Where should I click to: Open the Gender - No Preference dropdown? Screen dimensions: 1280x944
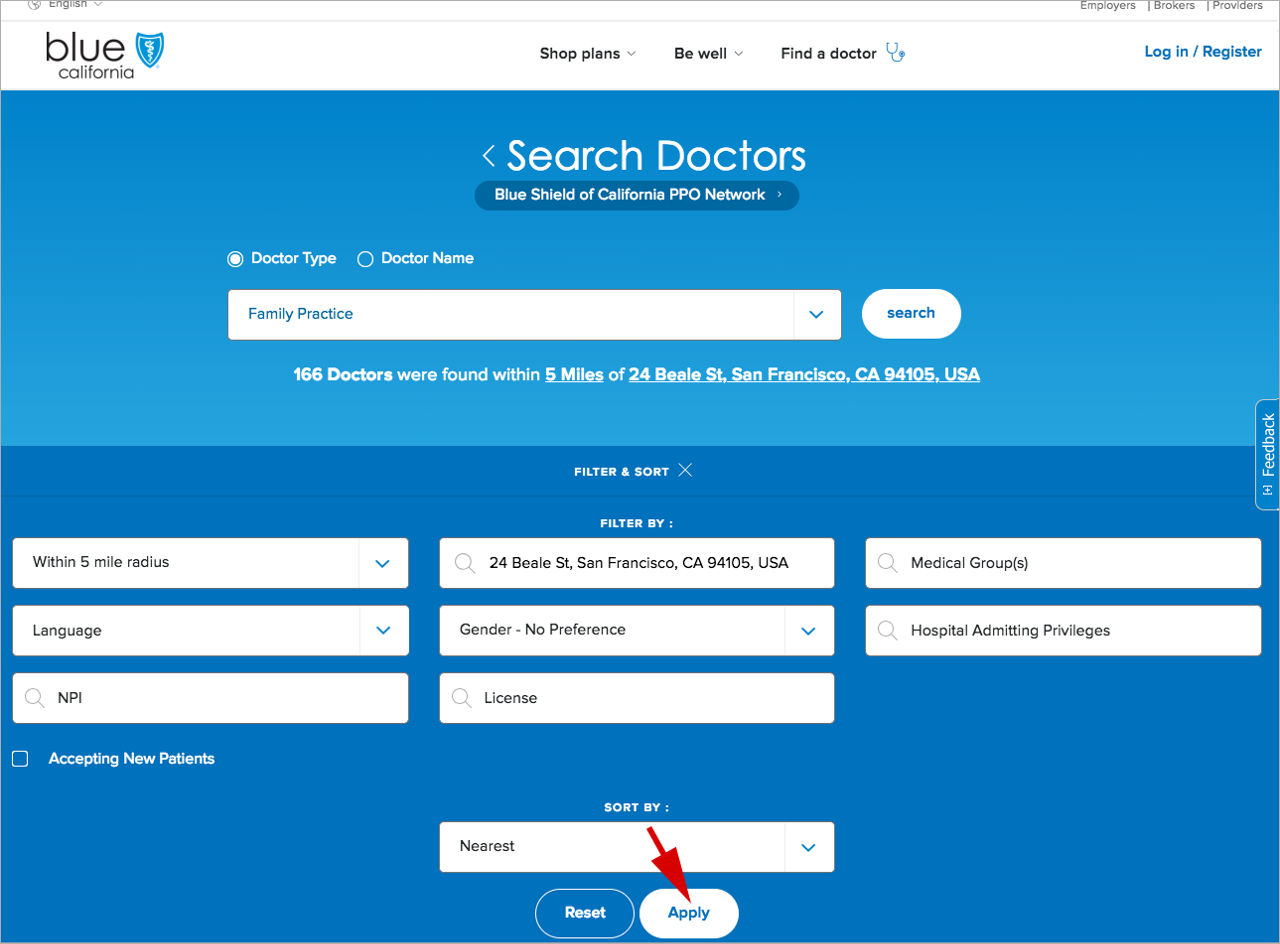point(808,630)
